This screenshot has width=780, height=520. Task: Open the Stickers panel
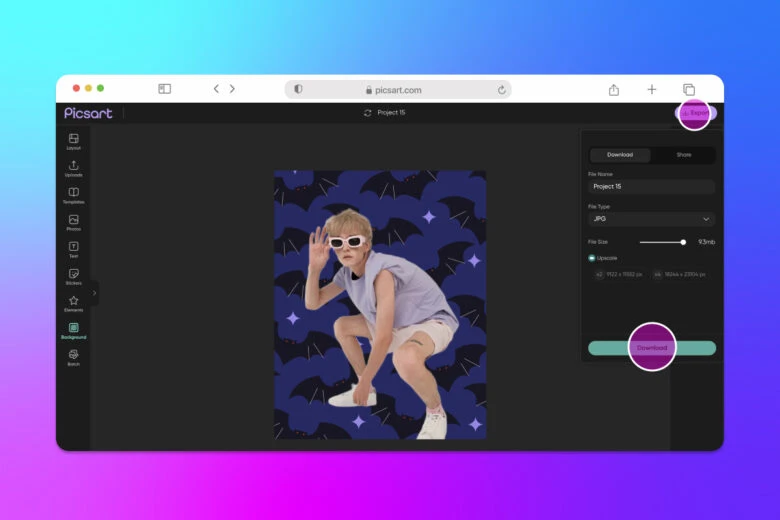tap(73, 274)
